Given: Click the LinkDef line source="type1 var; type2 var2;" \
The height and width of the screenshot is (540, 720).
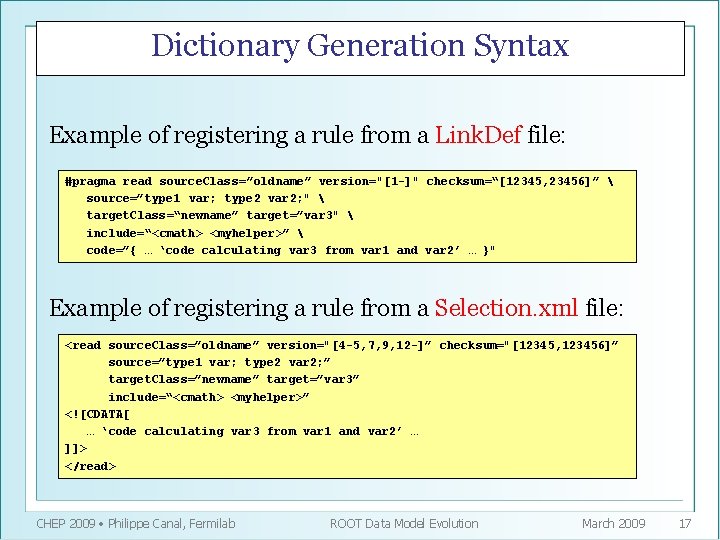Looking at the screenshot, I should pos(205,198).
